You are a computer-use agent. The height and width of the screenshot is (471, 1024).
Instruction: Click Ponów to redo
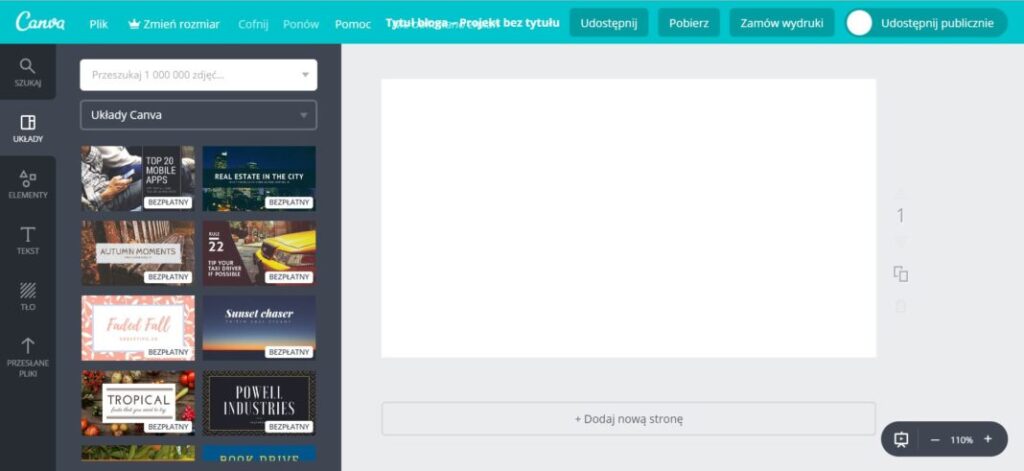(x=301, y=24)
